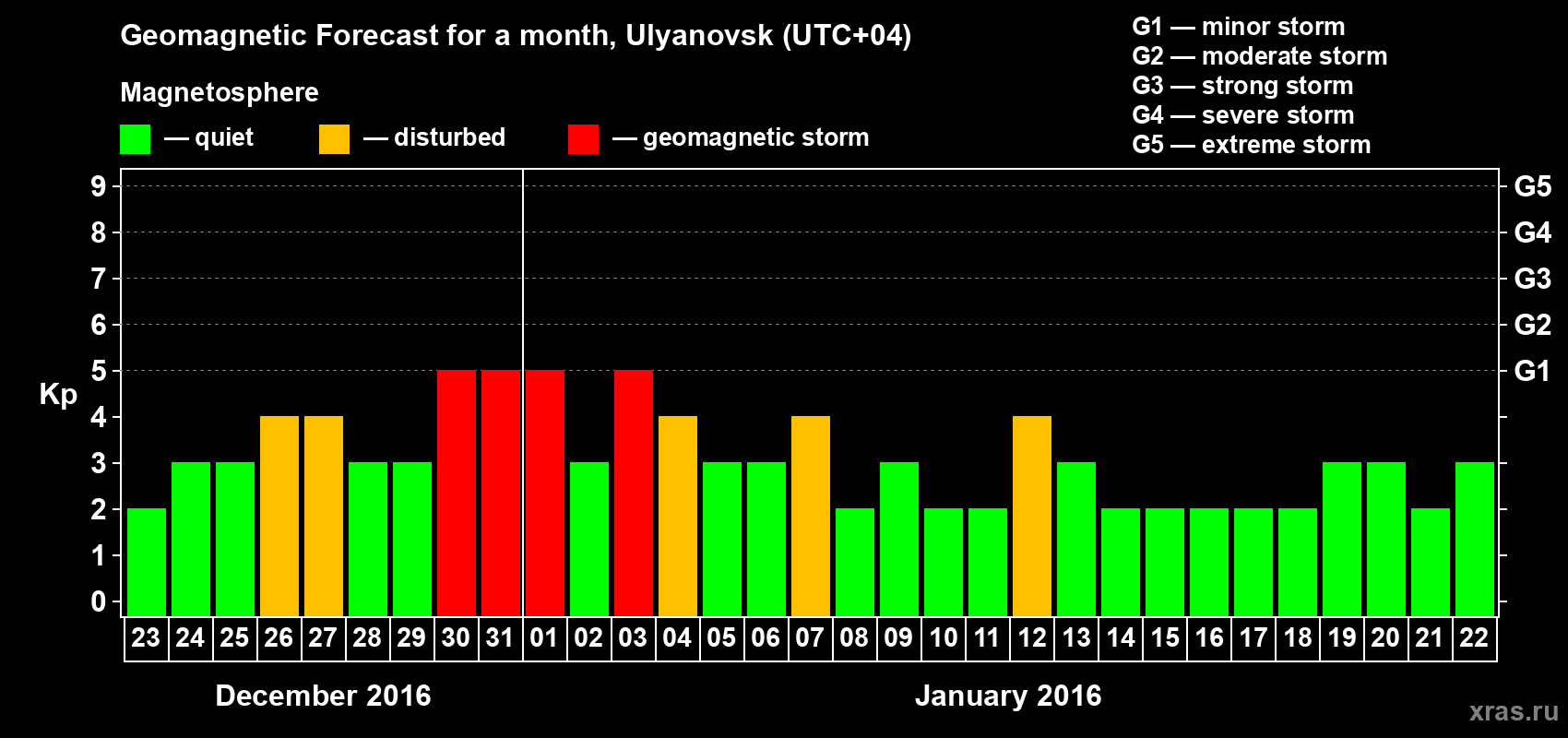Select the red bar for January 03
The height and width of the screenshot is (738, 1568).
click(634, 493)
